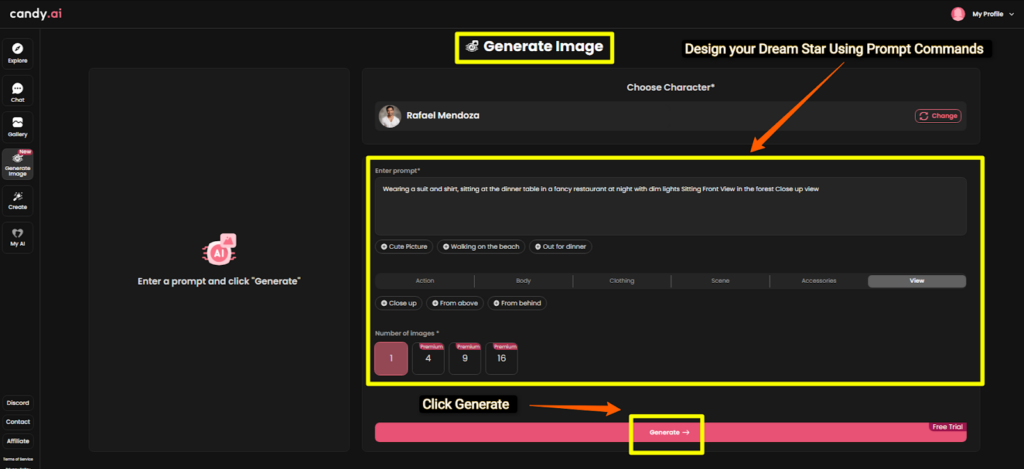Click the pink AI image placeholder icon
1024x469 pixels.
(219, 251)
